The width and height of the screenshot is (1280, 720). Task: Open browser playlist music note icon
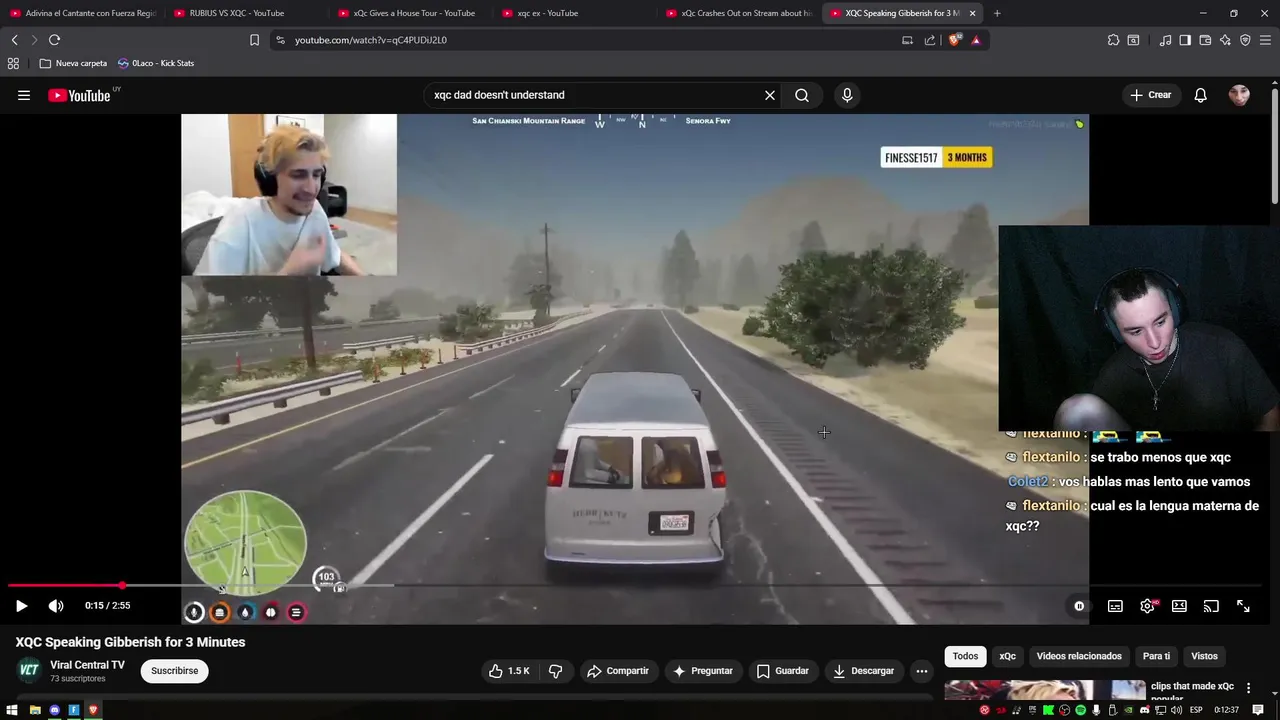coord(1165,40)
